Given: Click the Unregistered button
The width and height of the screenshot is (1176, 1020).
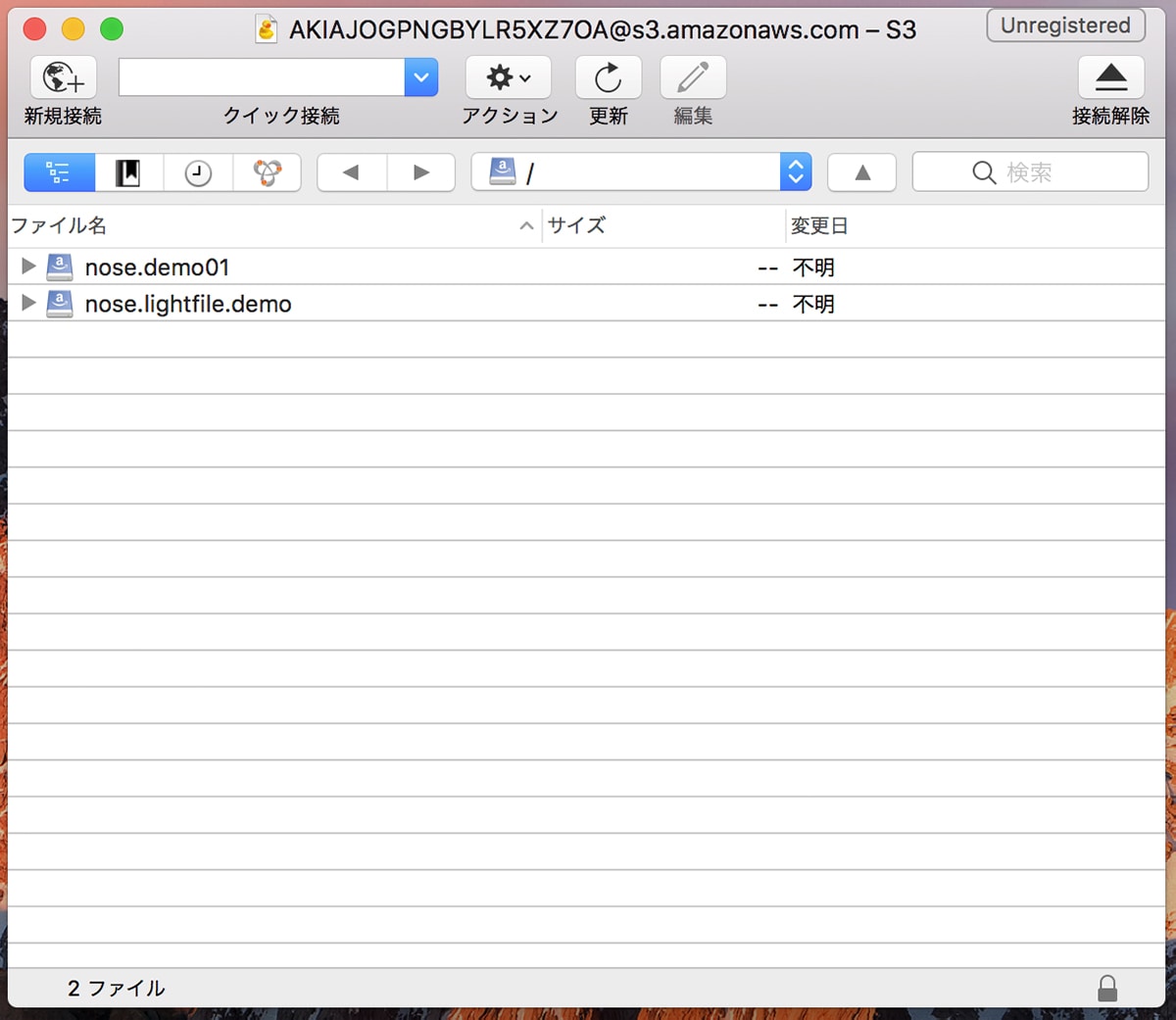Looking at the screenshot, I should (x=1065, y=25).
